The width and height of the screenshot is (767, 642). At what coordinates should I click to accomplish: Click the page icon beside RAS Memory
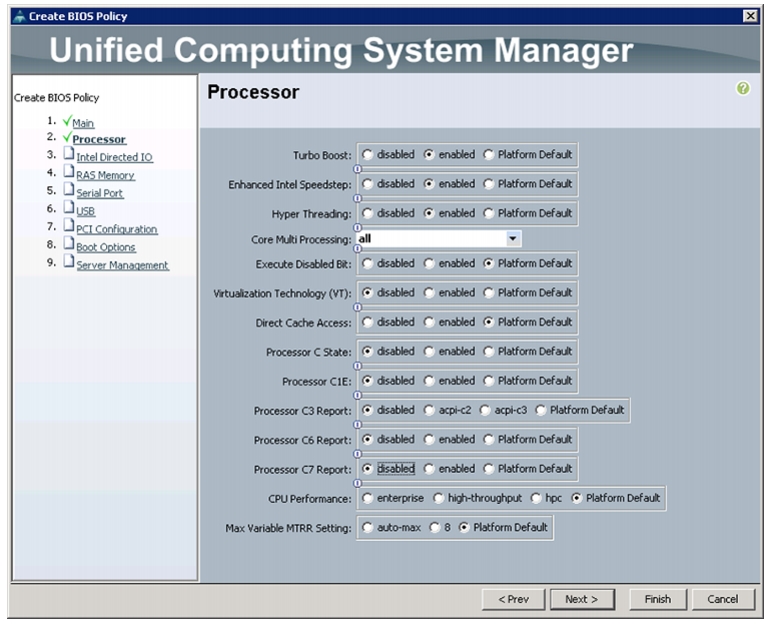pos(69,172)
